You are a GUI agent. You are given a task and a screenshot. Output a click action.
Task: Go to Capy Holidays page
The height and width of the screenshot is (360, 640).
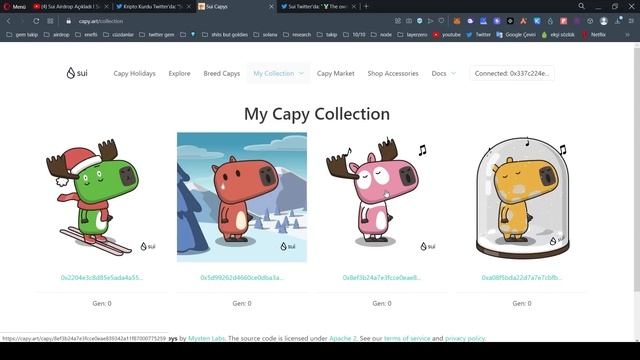click(x=134, y=73)
